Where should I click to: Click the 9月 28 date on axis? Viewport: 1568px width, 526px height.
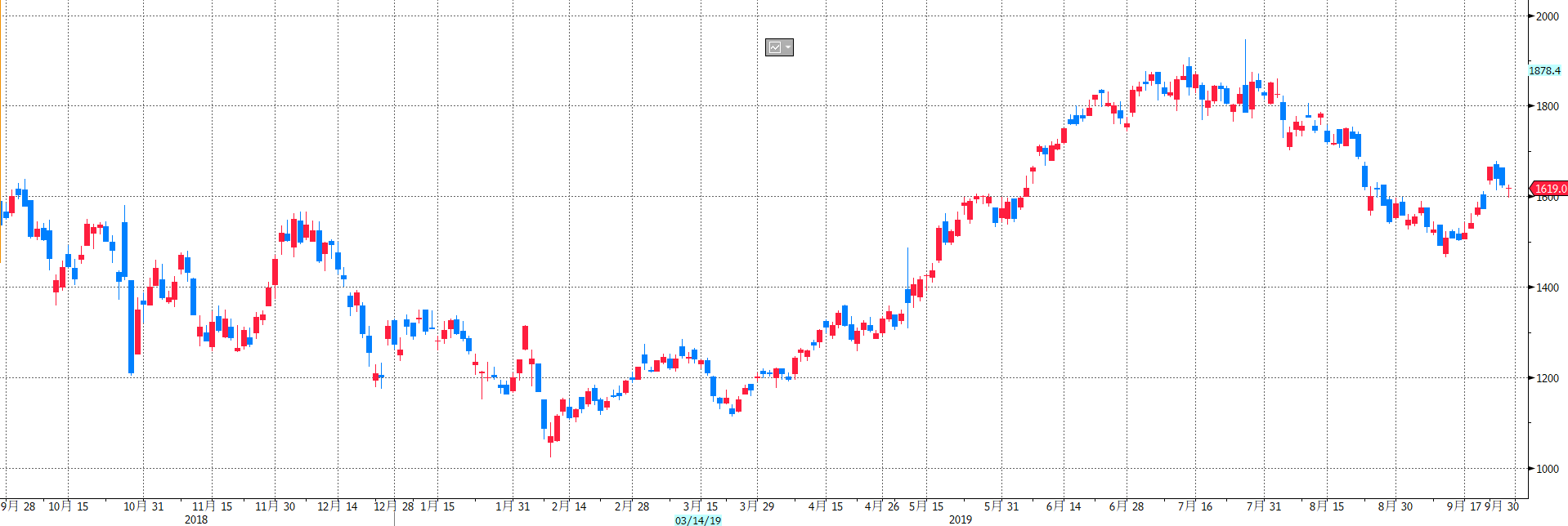click(x=19, y=506)
